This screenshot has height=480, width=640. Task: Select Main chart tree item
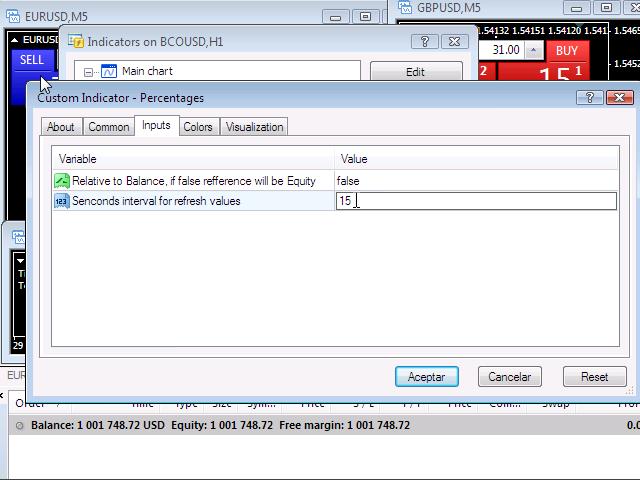pos(147,71)
